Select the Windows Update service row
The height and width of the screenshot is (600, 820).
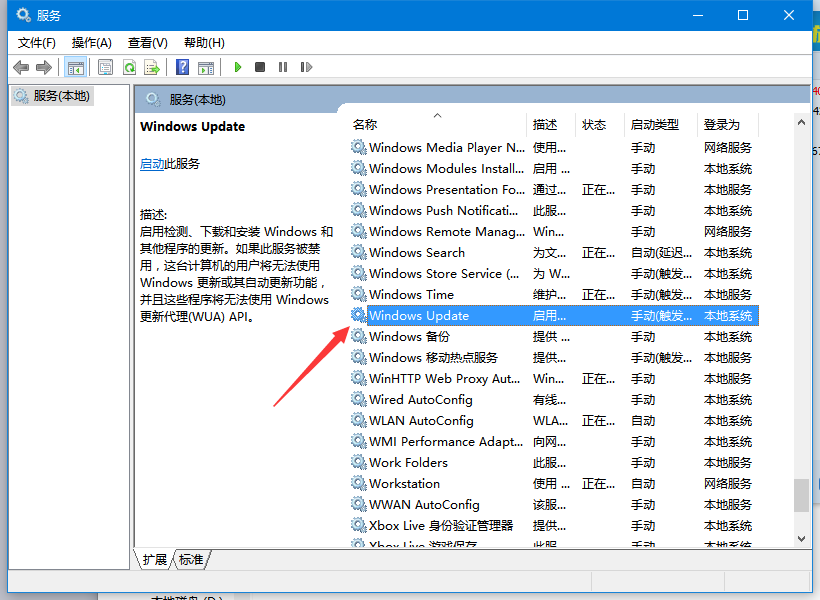[554, 315]
